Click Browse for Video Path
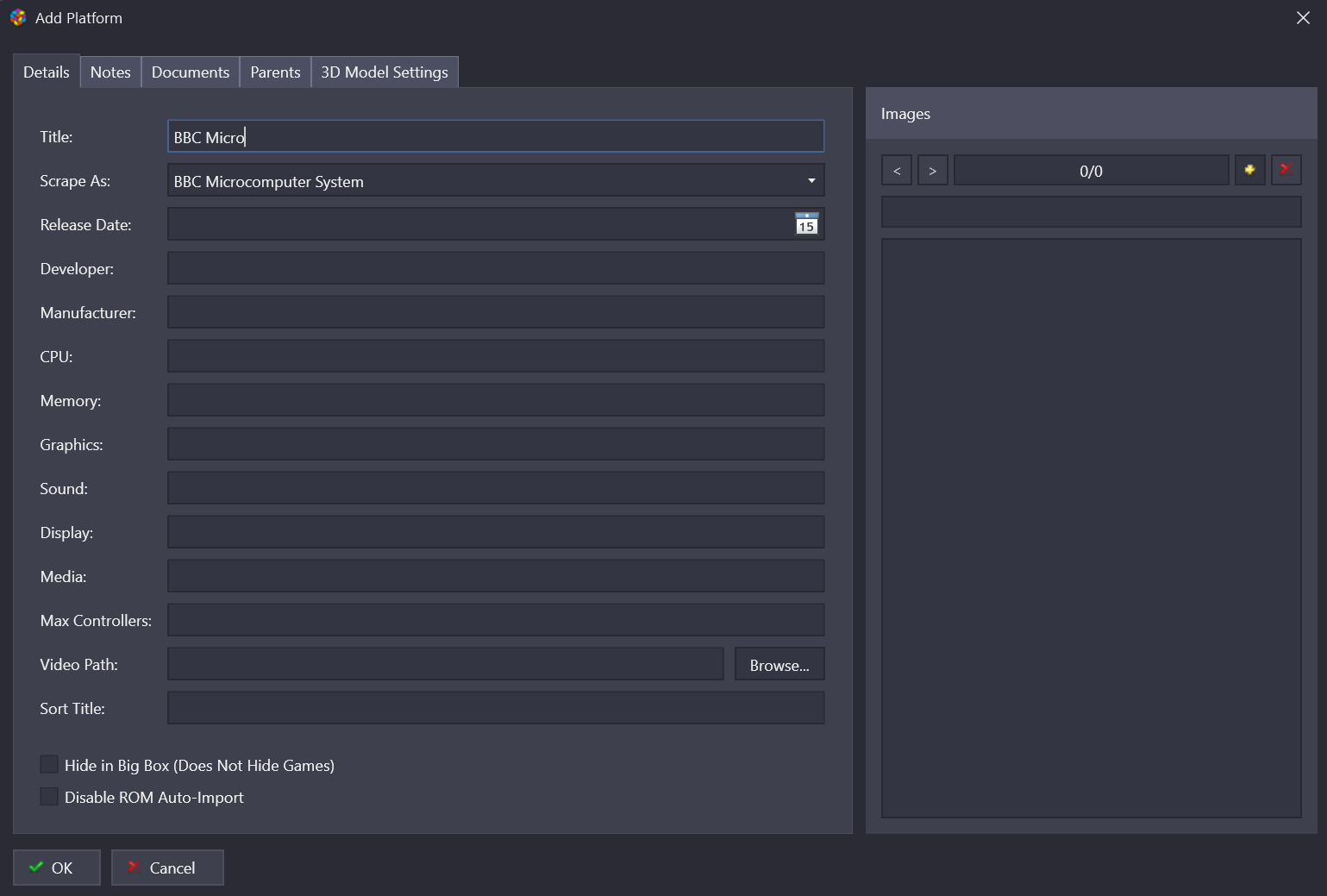The image size is (1327, 896). [779, 665]
